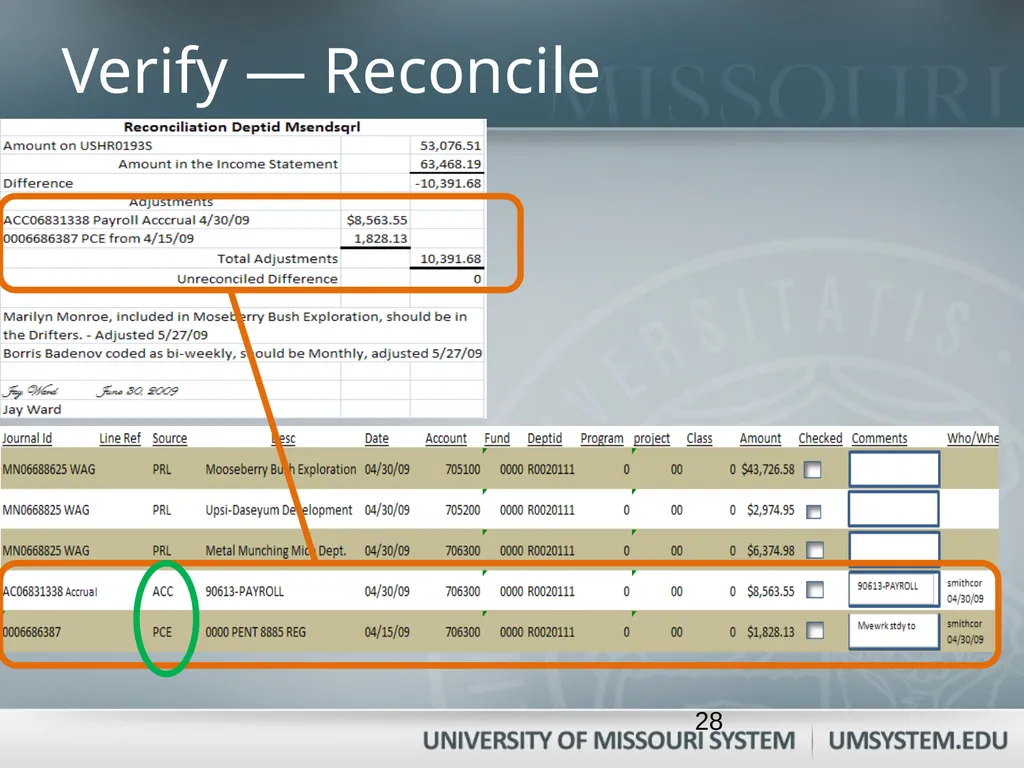Click the Mvewrk stdy to comments box
The height and width of the screenshot is (768, 1024).
tap(893, 630)
